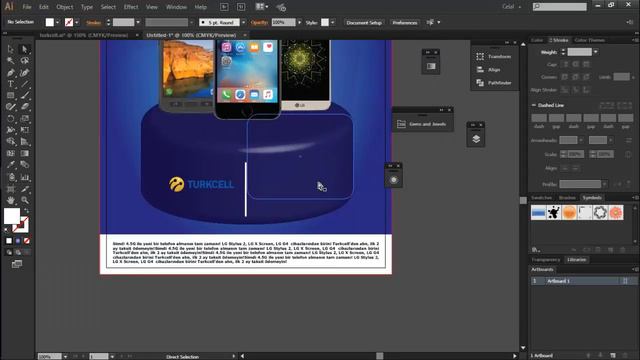Select the orange circle symbol thumbnail
Image resolution: width=640 pixels, height=360 pixels.
pyautogui.click(x=569, y=213)
